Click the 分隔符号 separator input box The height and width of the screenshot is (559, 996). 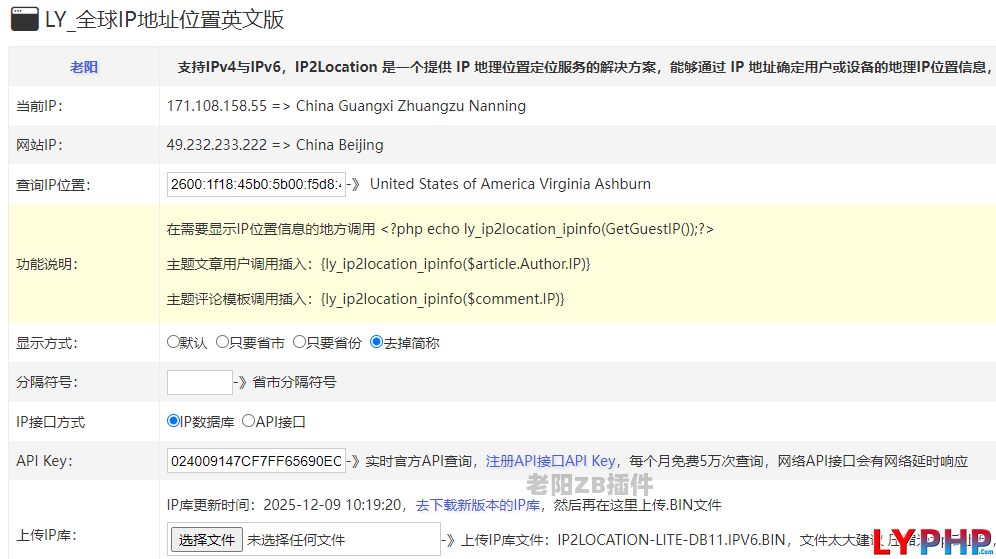199,382
